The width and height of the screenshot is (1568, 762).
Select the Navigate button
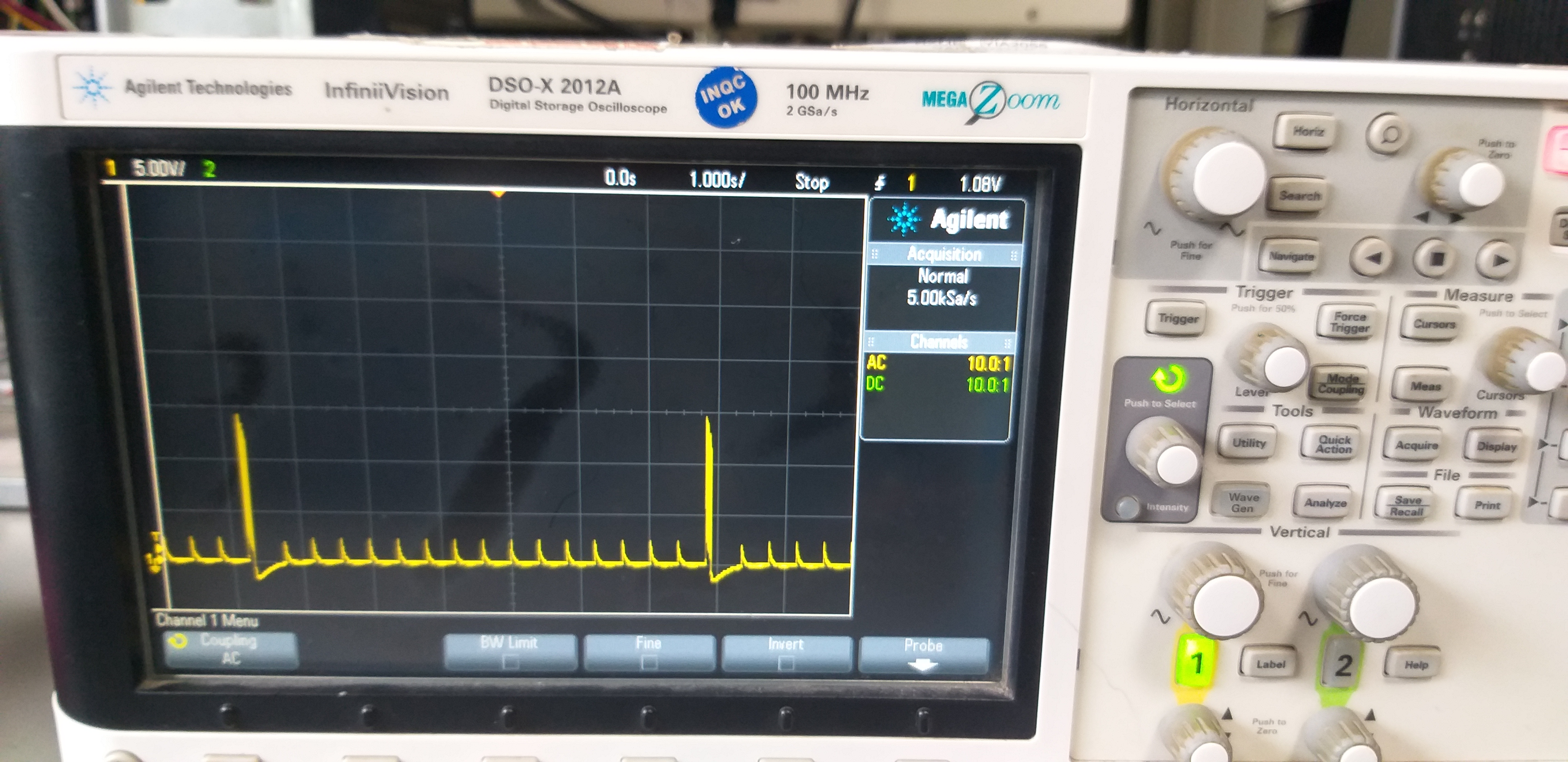pyautogui.click(x=1291, y=257)
